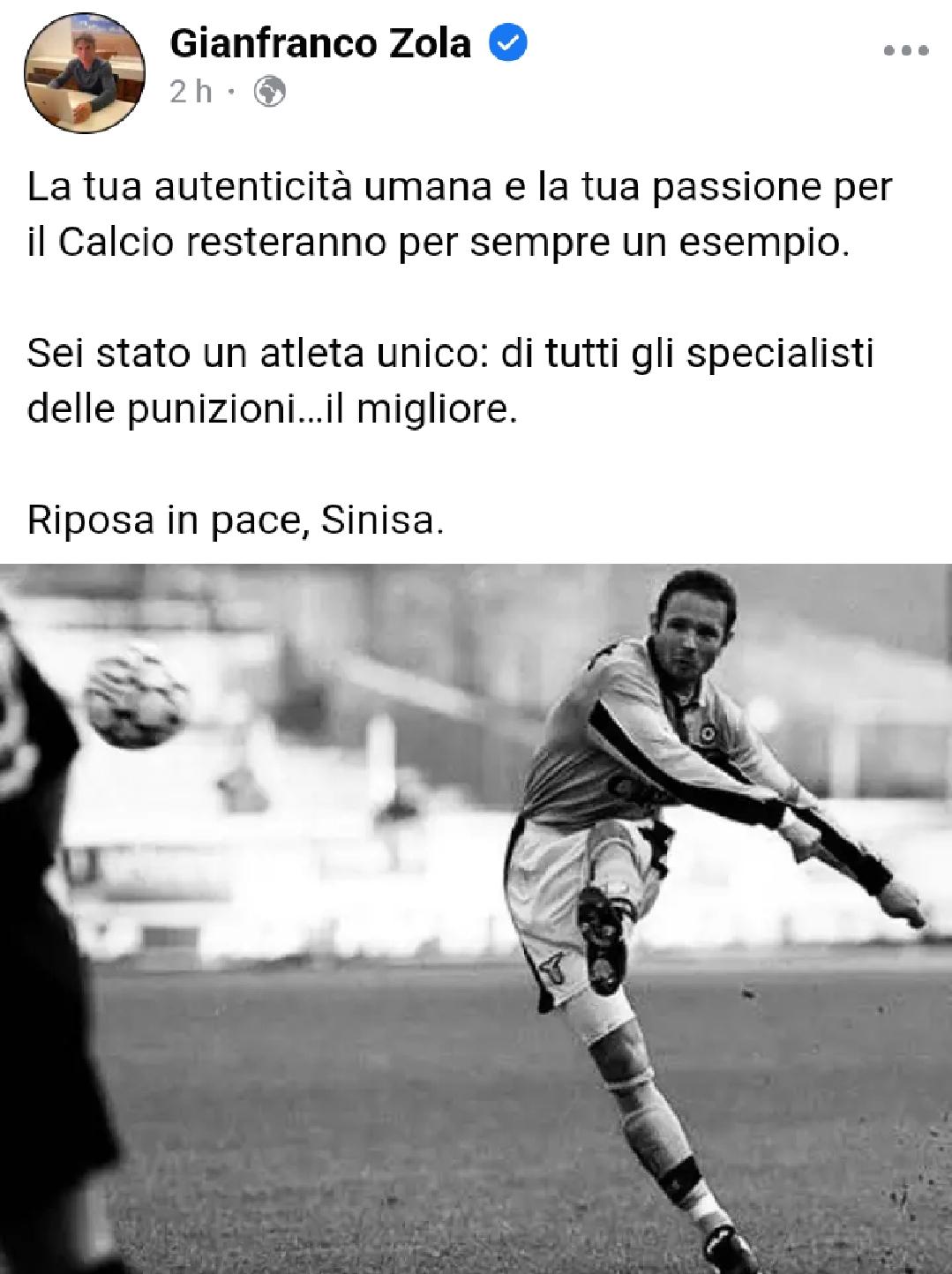Click the blue verified badge
This screenshot has width=952, height=1274.
(x=508, y=44)
